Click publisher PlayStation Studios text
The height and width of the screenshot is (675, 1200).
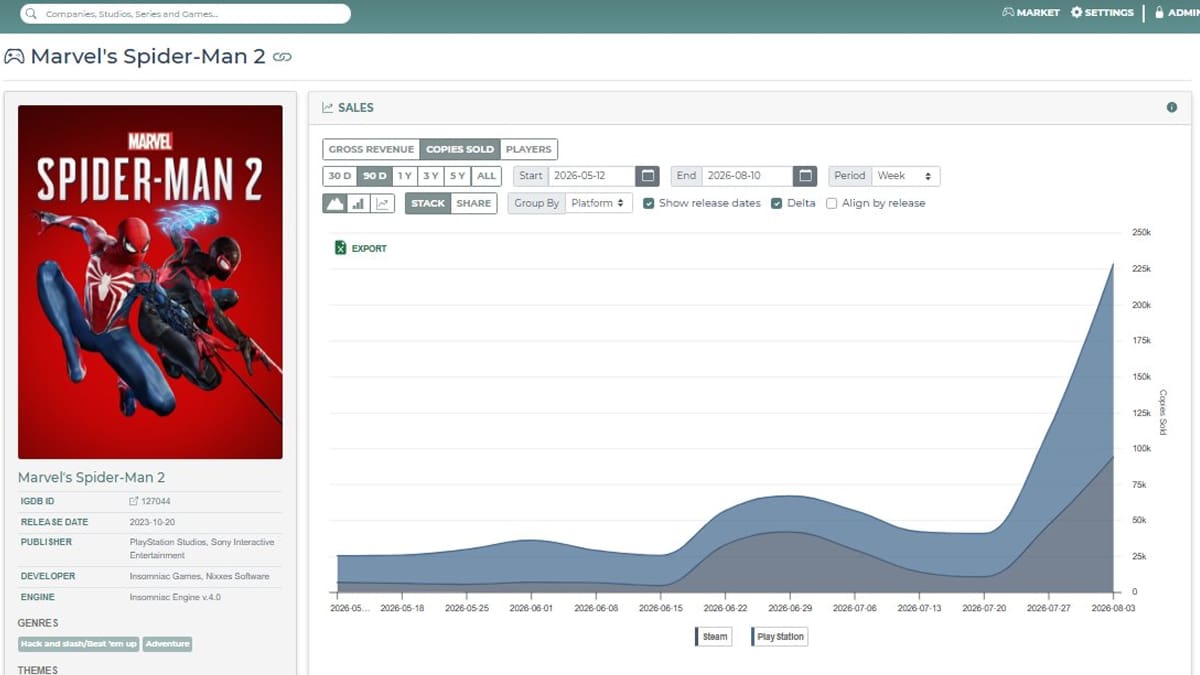pos(201,548)
